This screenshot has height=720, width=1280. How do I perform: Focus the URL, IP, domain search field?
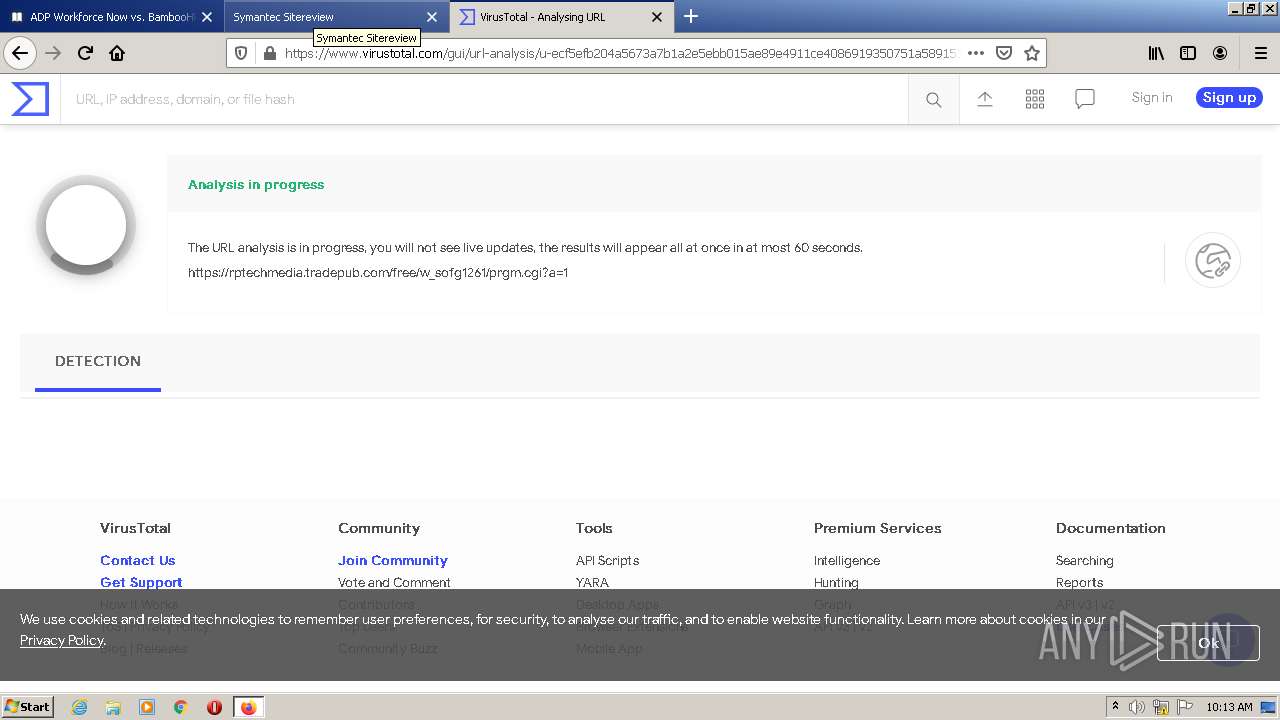click(485, 99)
